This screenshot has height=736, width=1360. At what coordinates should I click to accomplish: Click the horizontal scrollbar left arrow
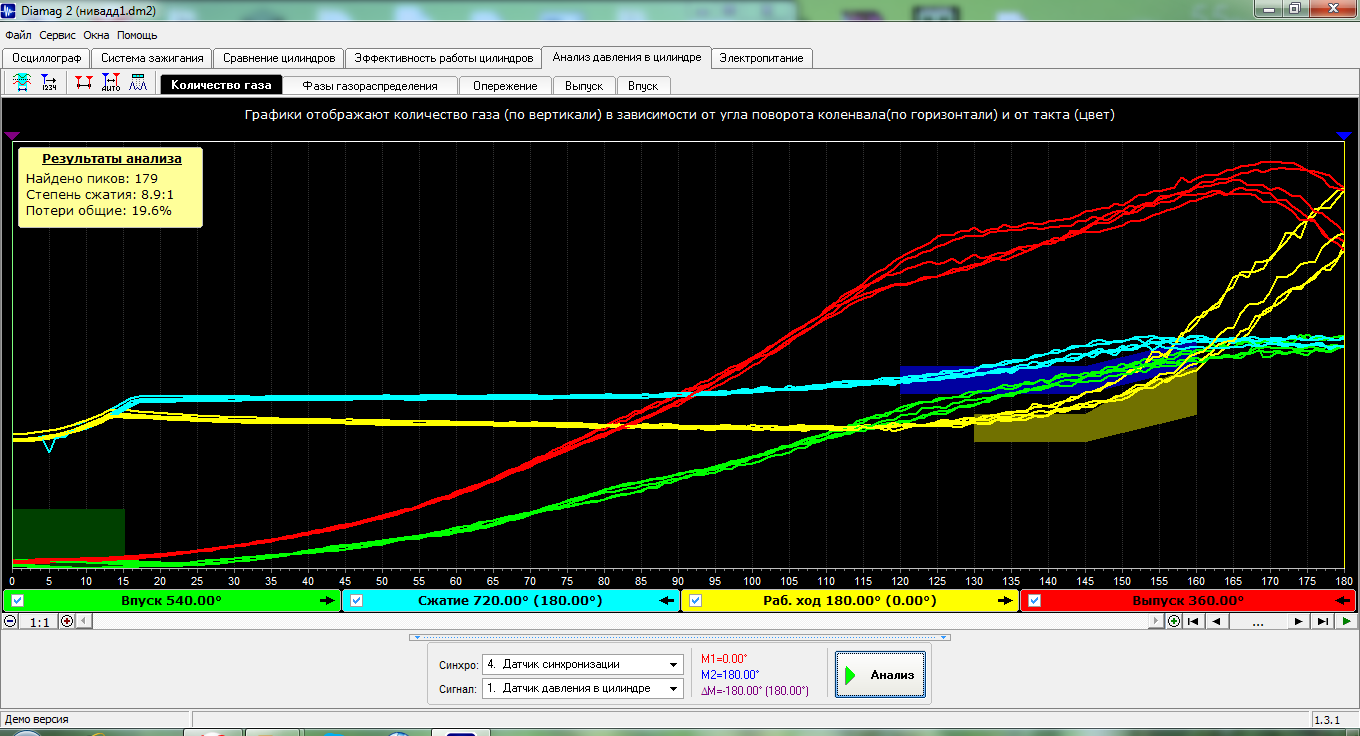pos(83,621)
